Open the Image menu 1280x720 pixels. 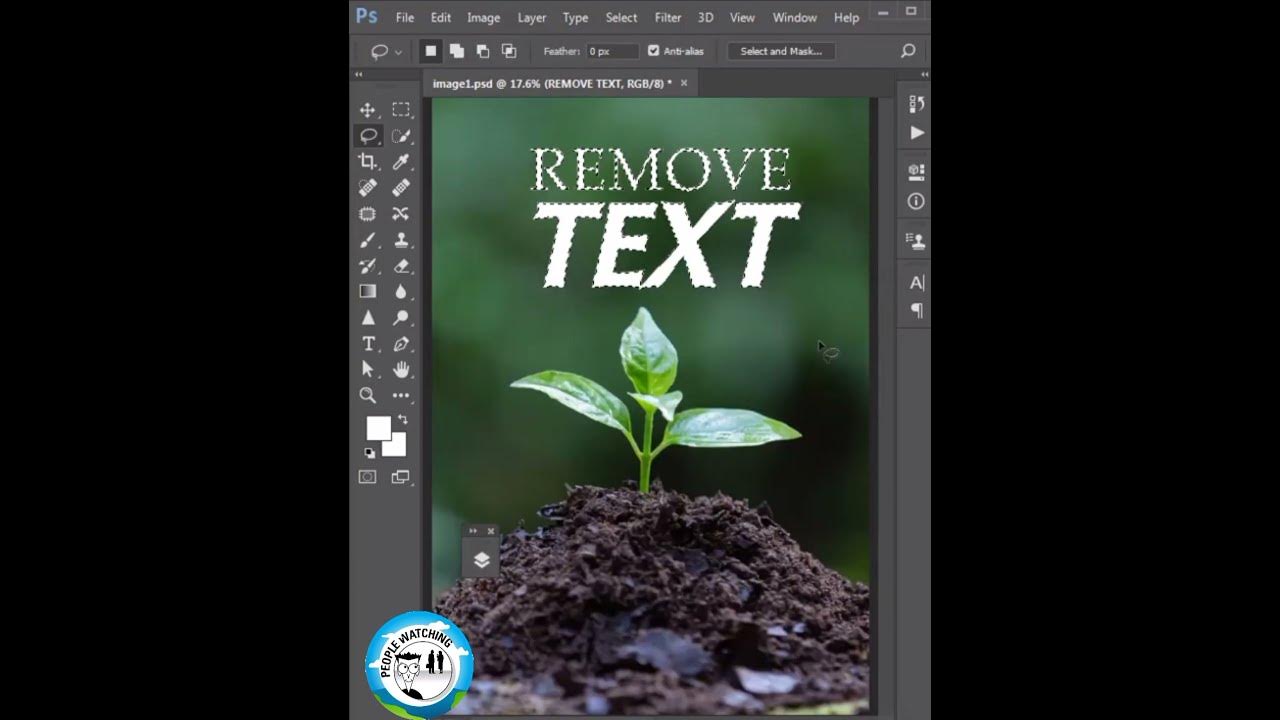(484, 18)
